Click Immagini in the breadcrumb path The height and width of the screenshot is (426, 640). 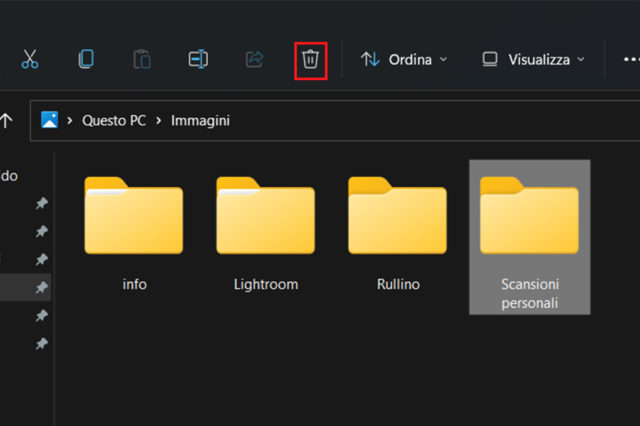pos(200,120)
